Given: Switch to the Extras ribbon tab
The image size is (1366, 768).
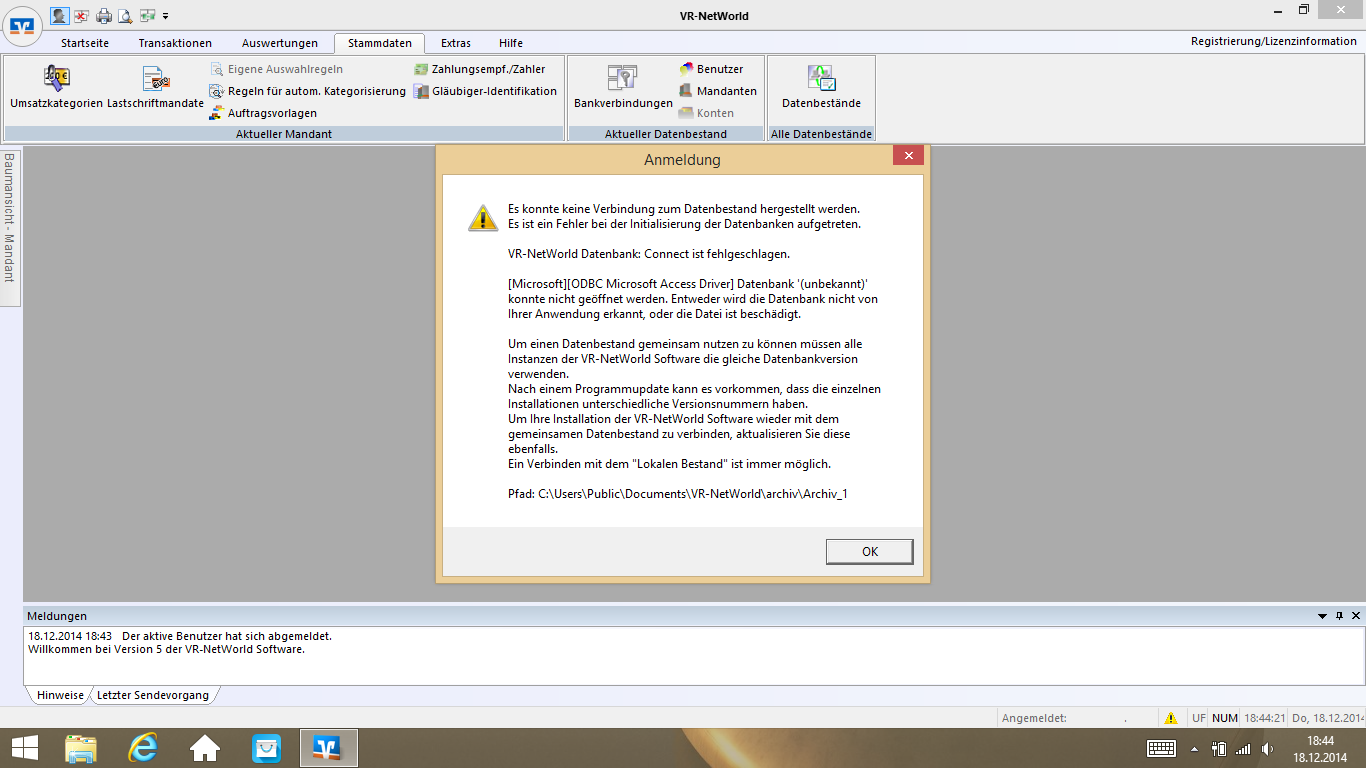Looking at the screenshot, I should click(x=456, y=43).
